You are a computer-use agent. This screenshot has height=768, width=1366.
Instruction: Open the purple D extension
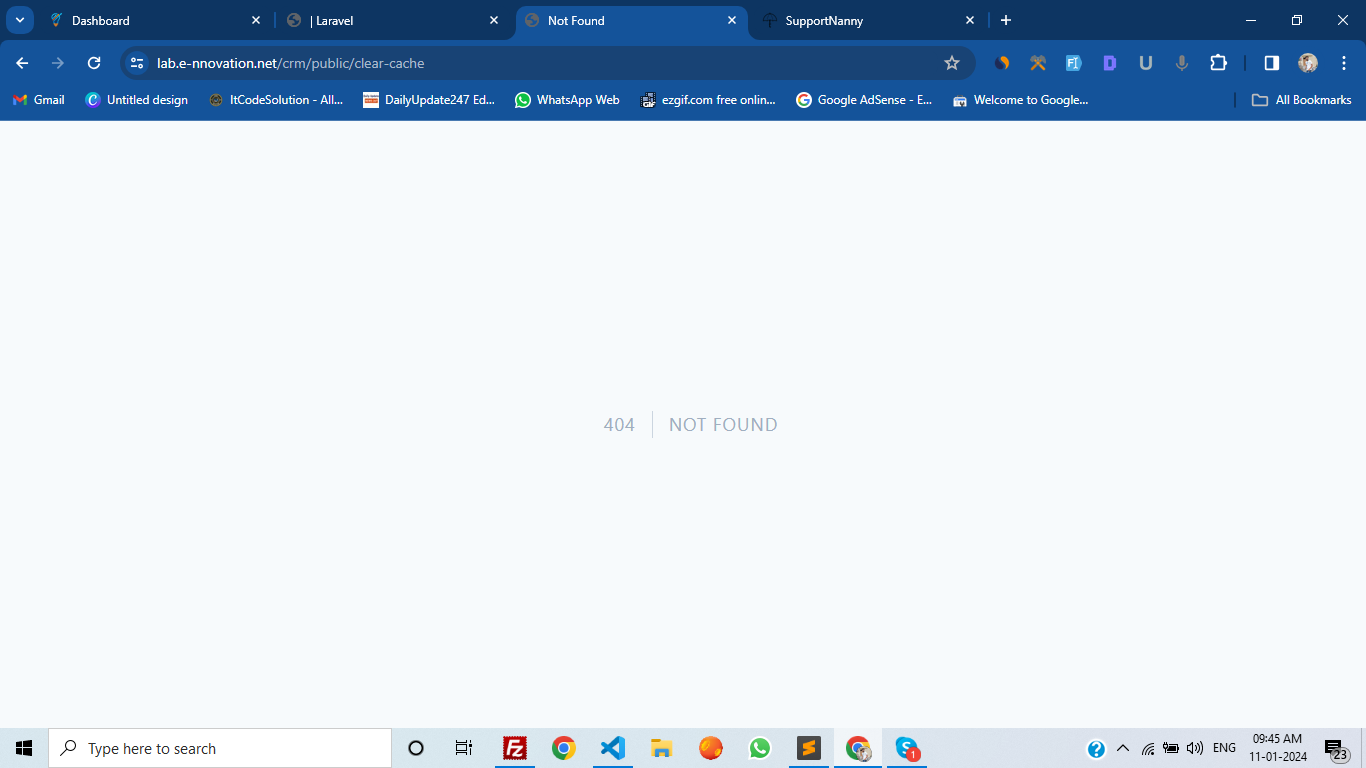point(1110,63)
